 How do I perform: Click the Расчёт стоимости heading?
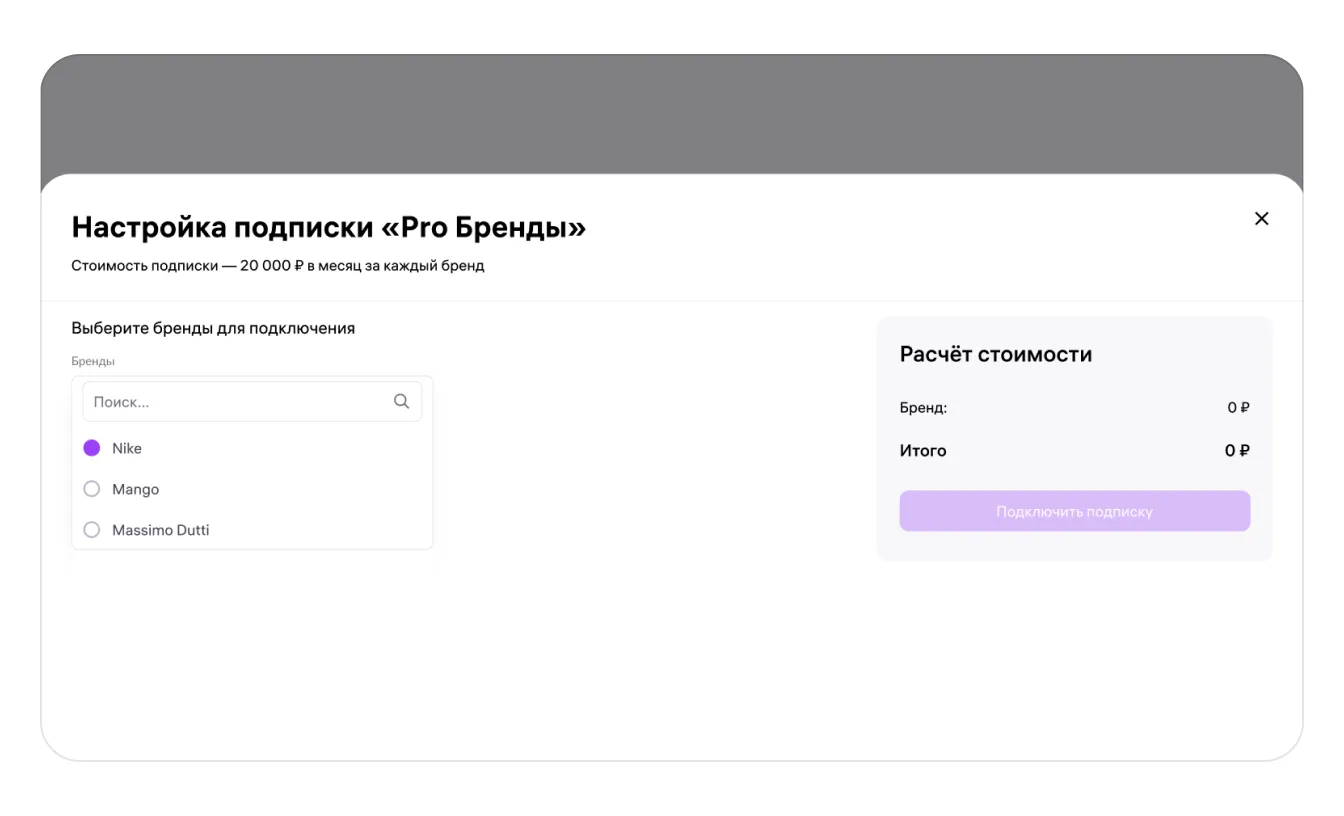point(996,354)
